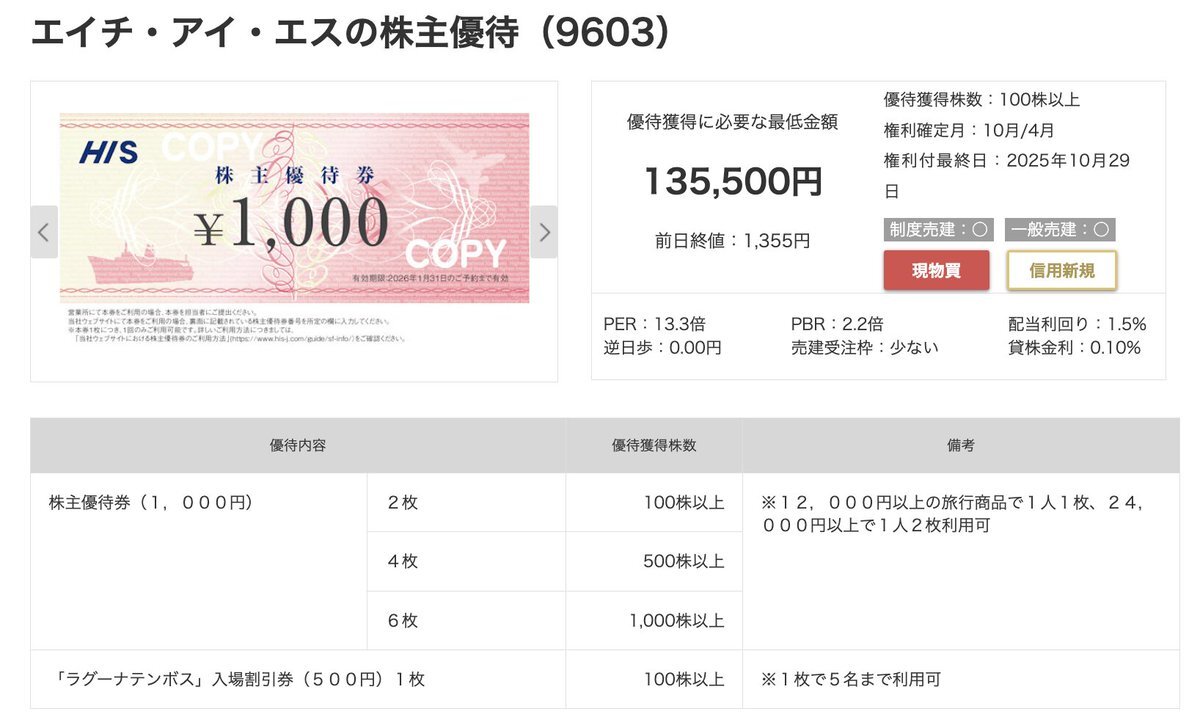This screenshot has height=728, width=1200.
Task: Click the 135,500円 minimum amount figure
Action: point(732,182)
